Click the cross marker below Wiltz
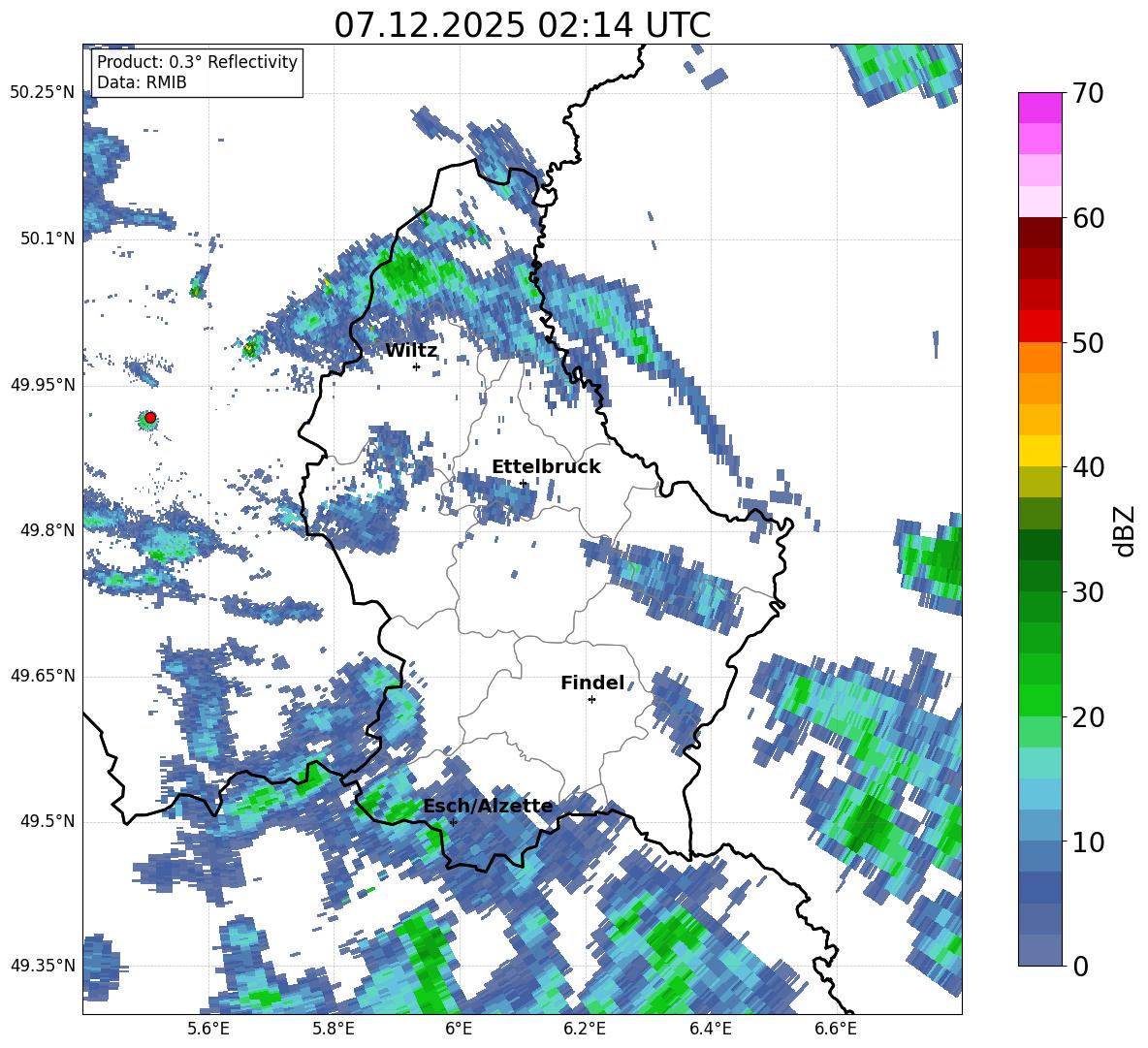 (417, 367)
